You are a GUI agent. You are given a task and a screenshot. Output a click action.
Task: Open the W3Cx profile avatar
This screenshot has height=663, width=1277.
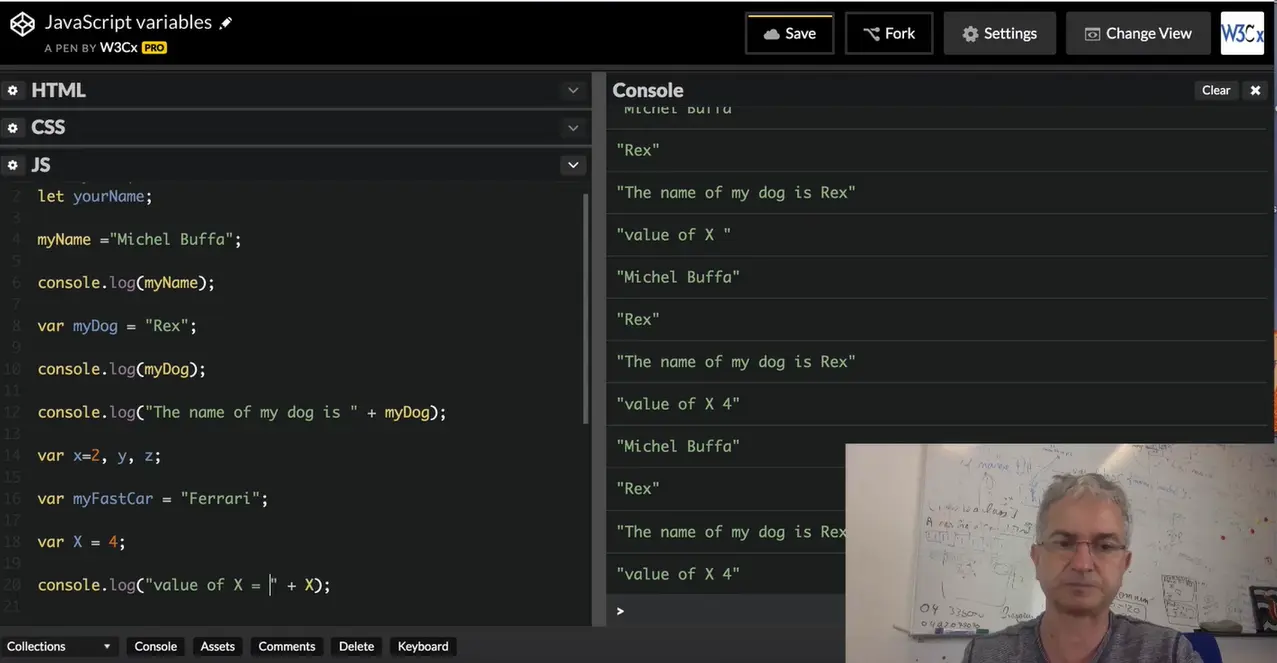(1242, 33)
